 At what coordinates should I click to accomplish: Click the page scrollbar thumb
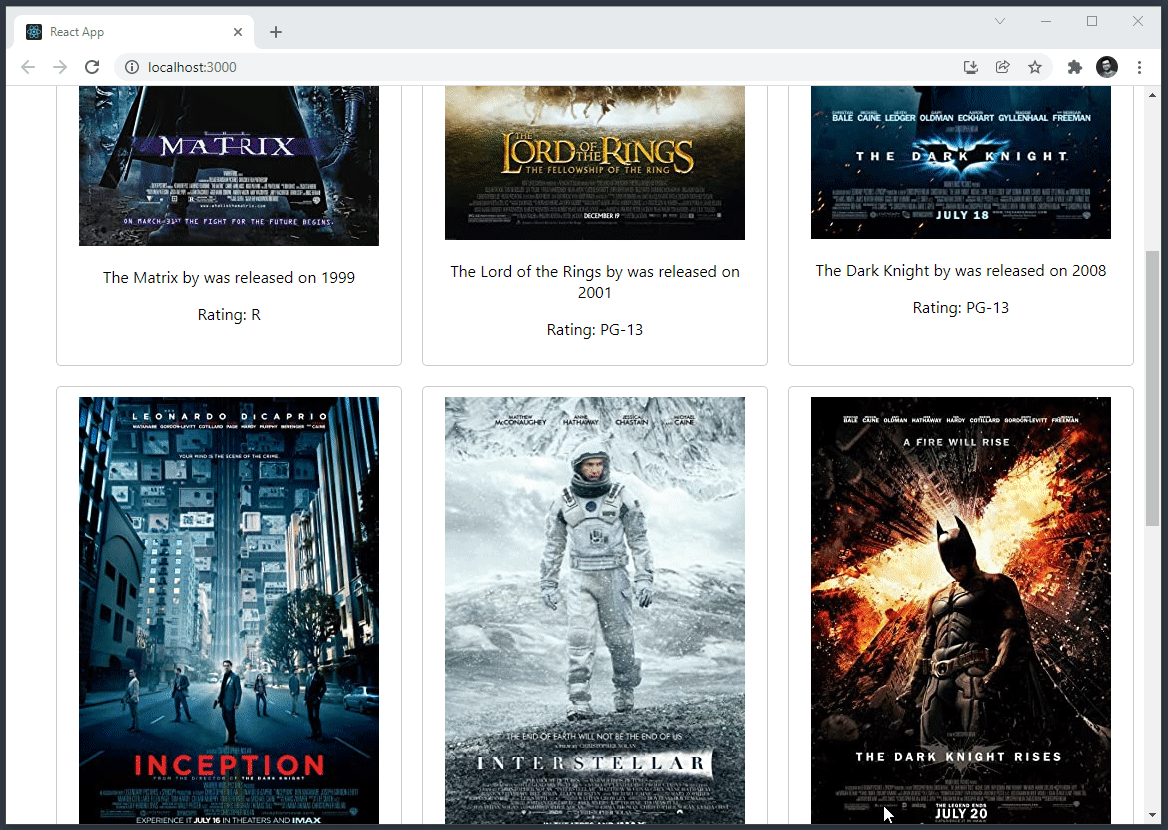pyautogui.click(x=1152, y=389)
